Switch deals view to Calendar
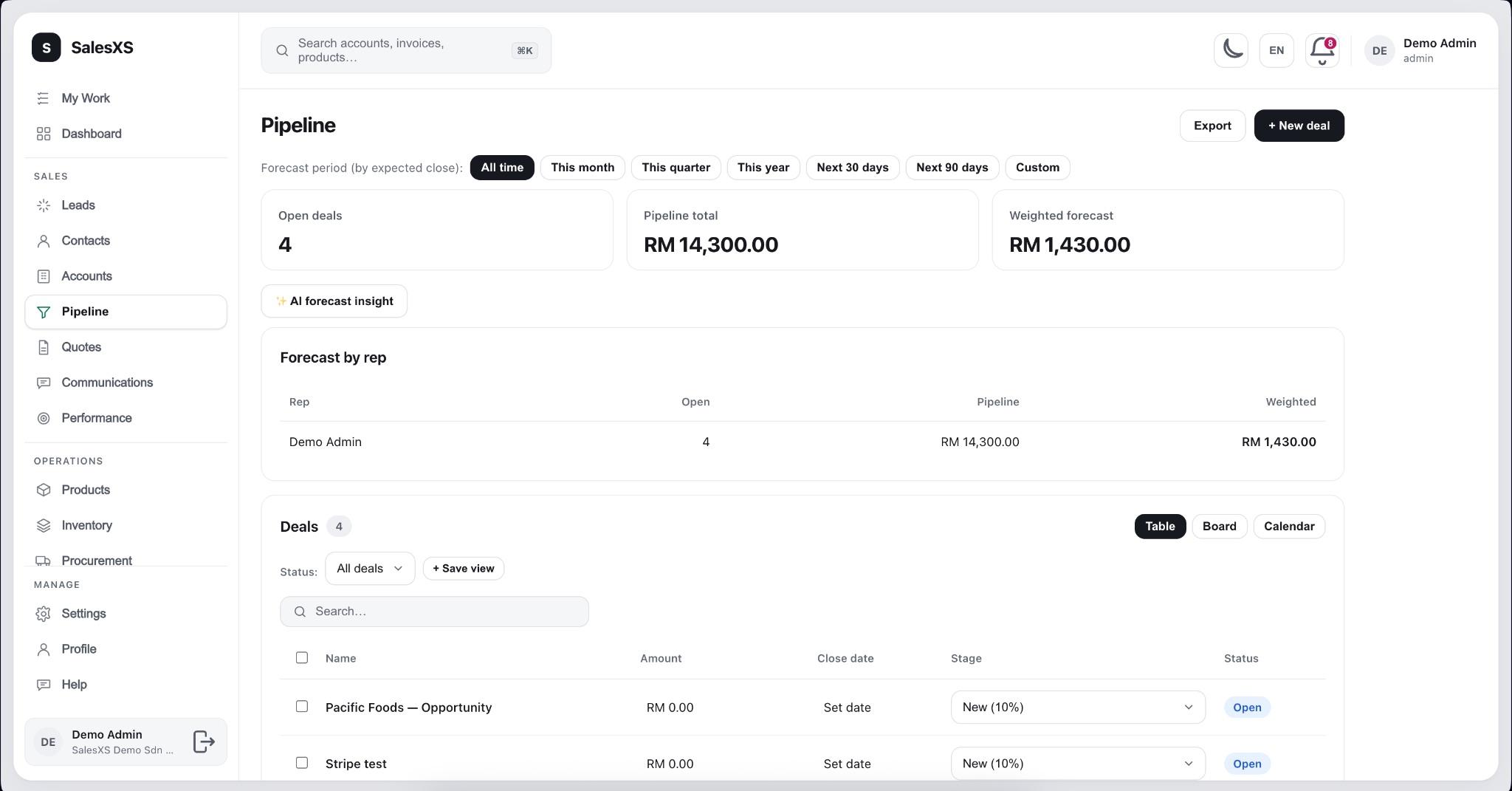 tap(1289, 527)
